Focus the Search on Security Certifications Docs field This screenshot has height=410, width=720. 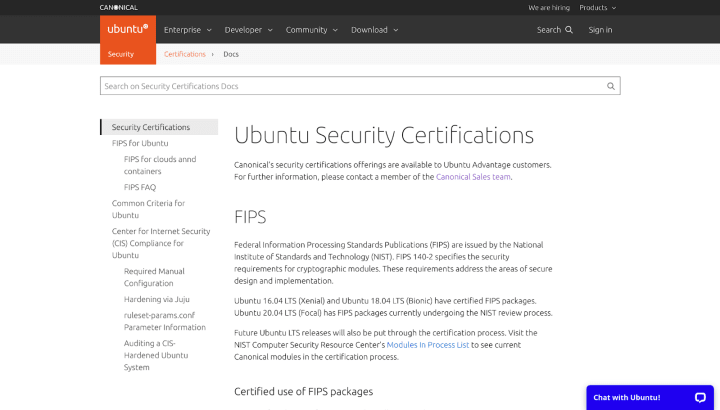[x=360, y=86]
